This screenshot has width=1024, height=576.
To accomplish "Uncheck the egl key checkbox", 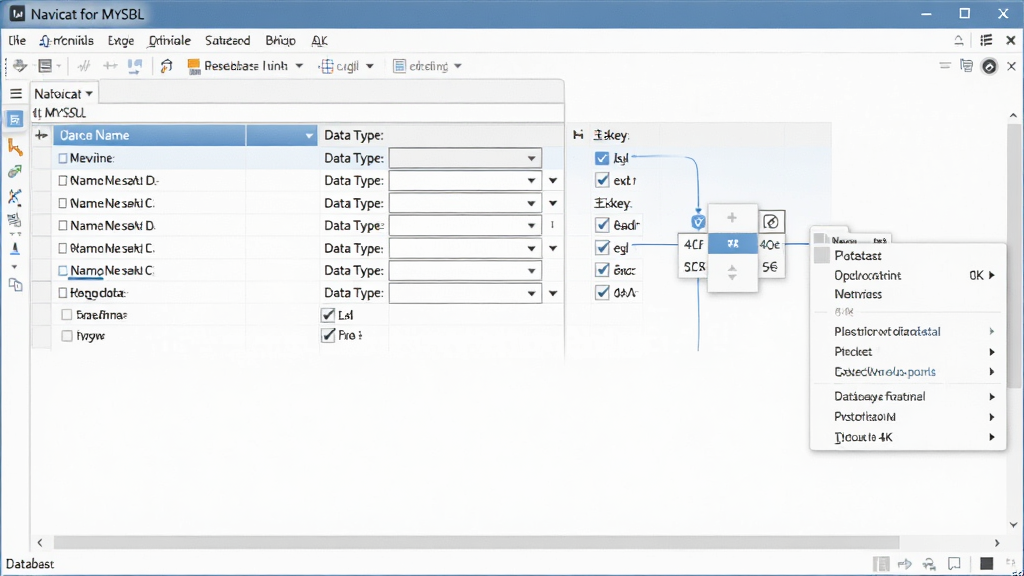I will click(x=602, y=248).
